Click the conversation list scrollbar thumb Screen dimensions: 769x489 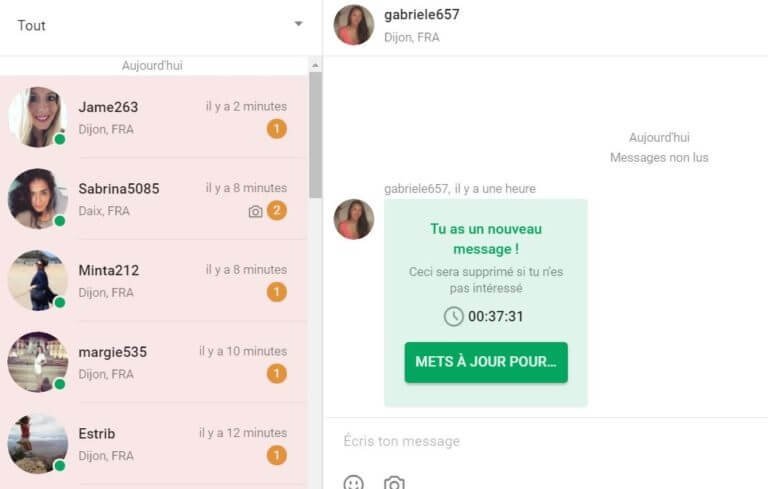pyautogui.click(x=315, y=135)
